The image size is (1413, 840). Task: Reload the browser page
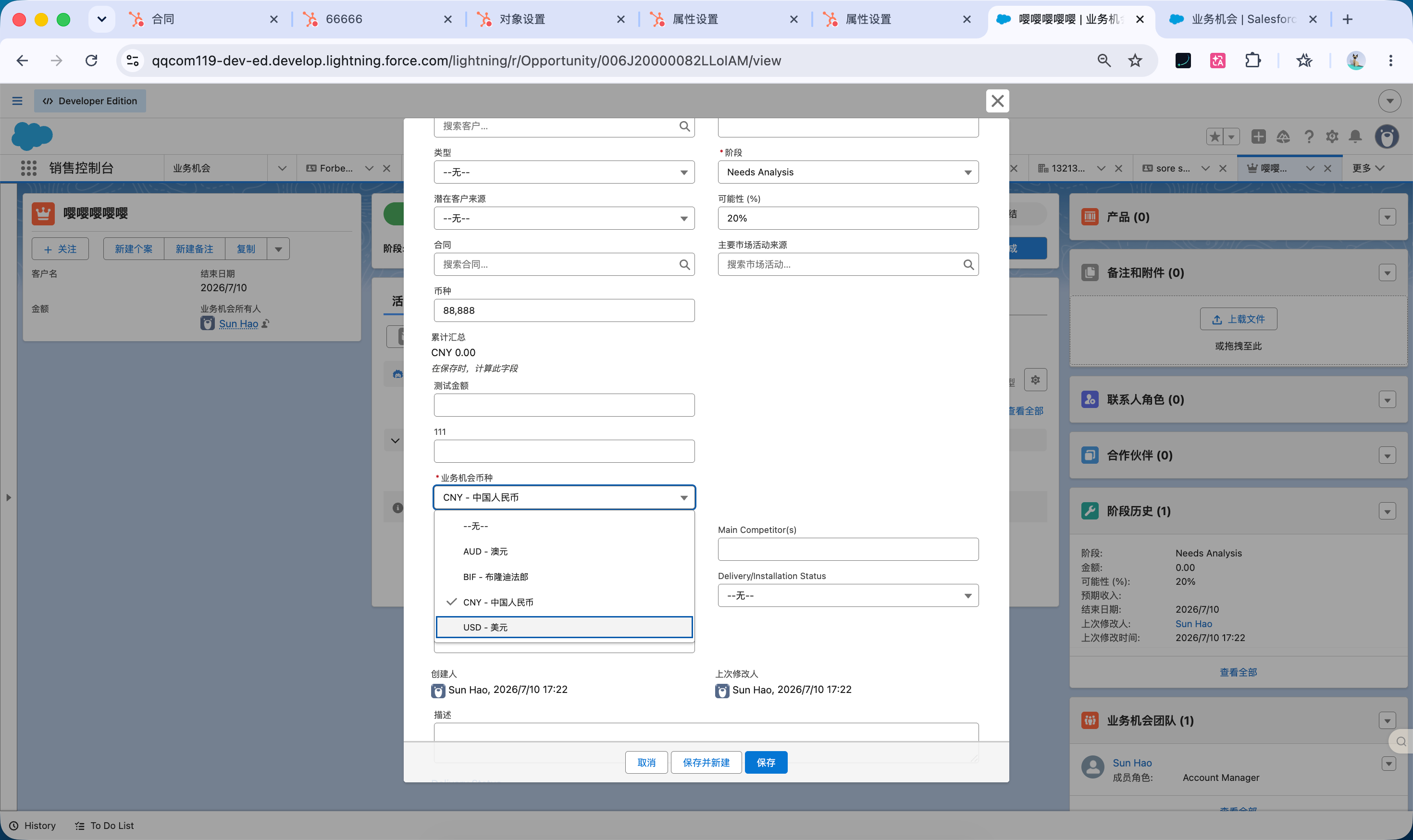coord(91,61)
